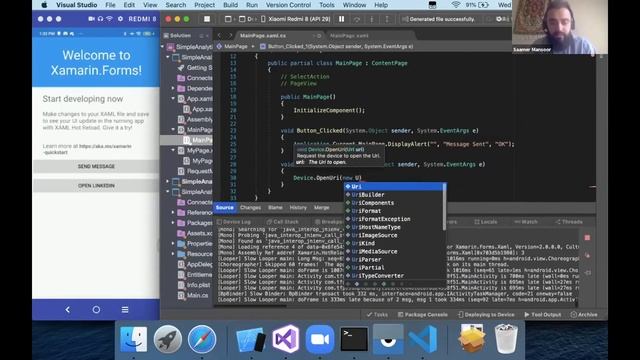The height and width of the screenshot is (360, 640).
Task: Stop the running debug session
Action: coord(207,19)
